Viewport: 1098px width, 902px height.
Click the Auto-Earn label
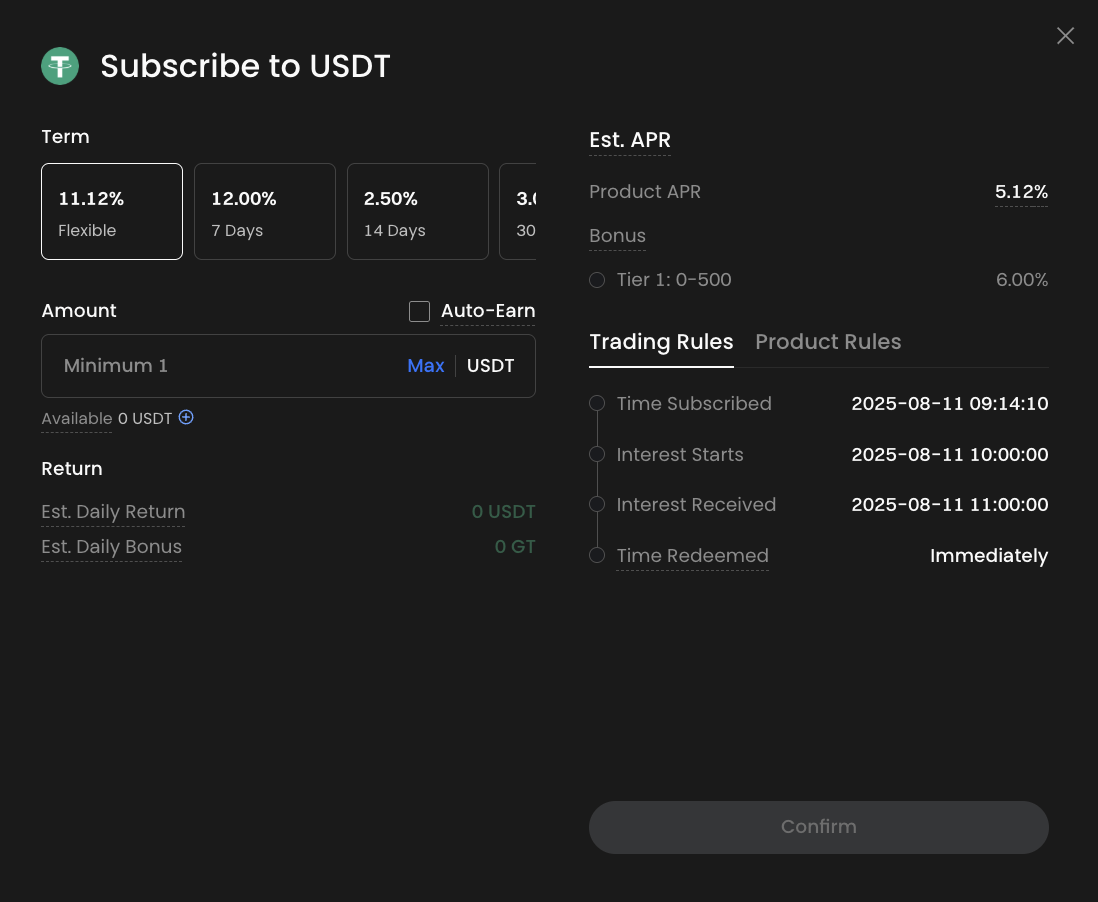point(488,311)
